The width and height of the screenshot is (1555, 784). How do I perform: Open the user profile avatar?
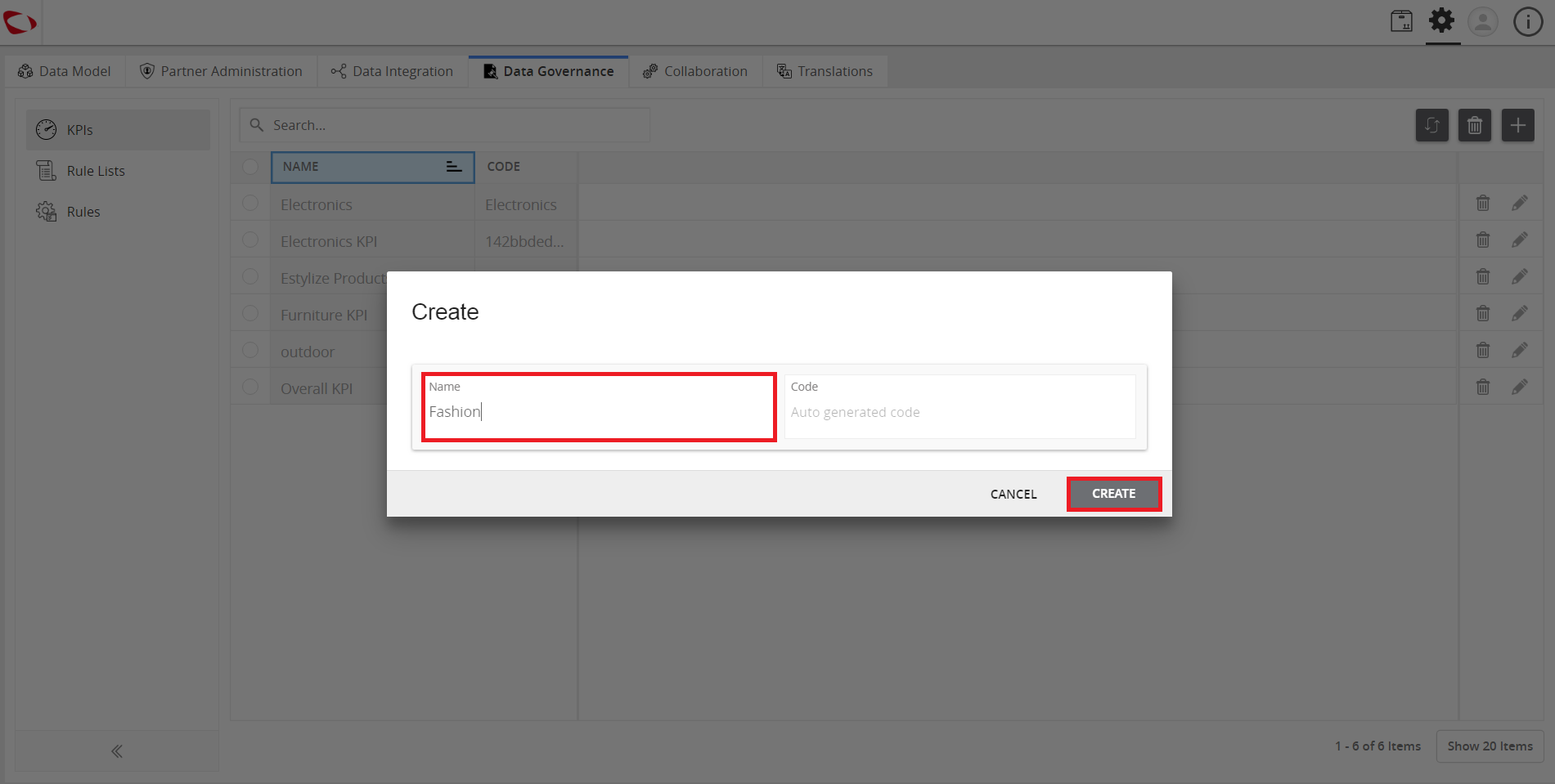[x=1482, y=21]
